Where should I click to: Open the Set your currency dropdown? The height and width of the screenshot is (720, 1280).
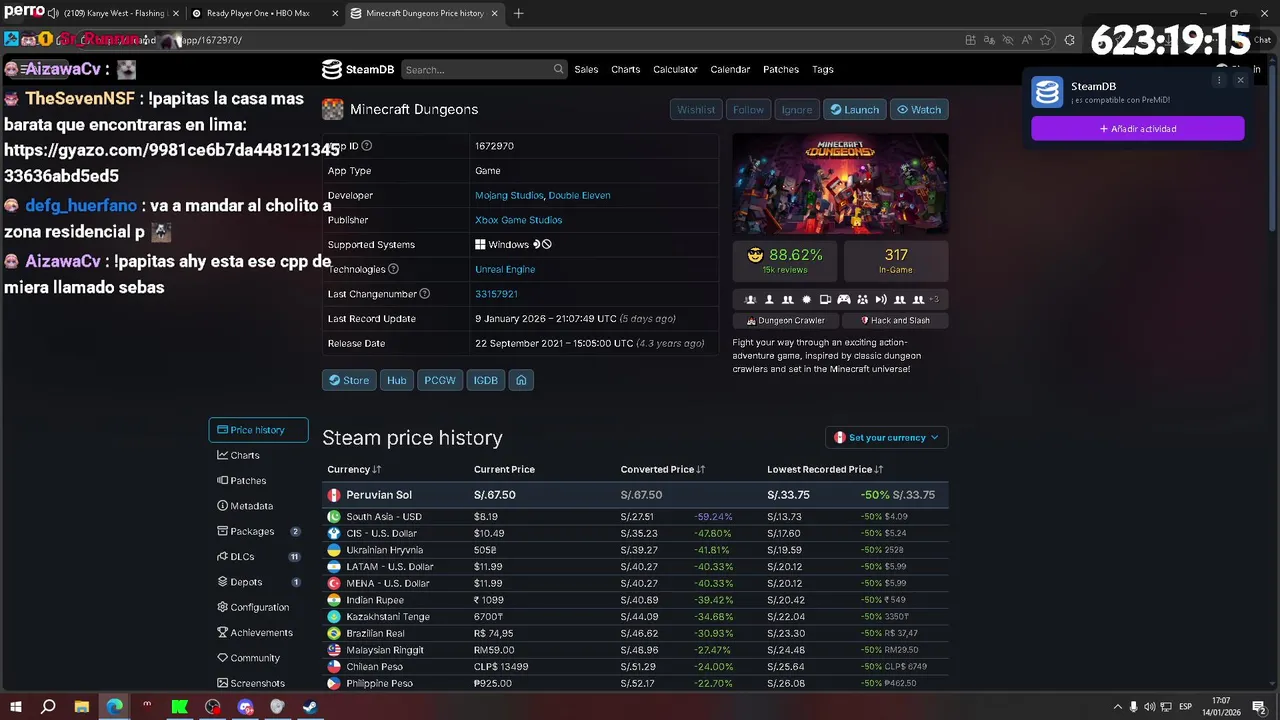886,437
